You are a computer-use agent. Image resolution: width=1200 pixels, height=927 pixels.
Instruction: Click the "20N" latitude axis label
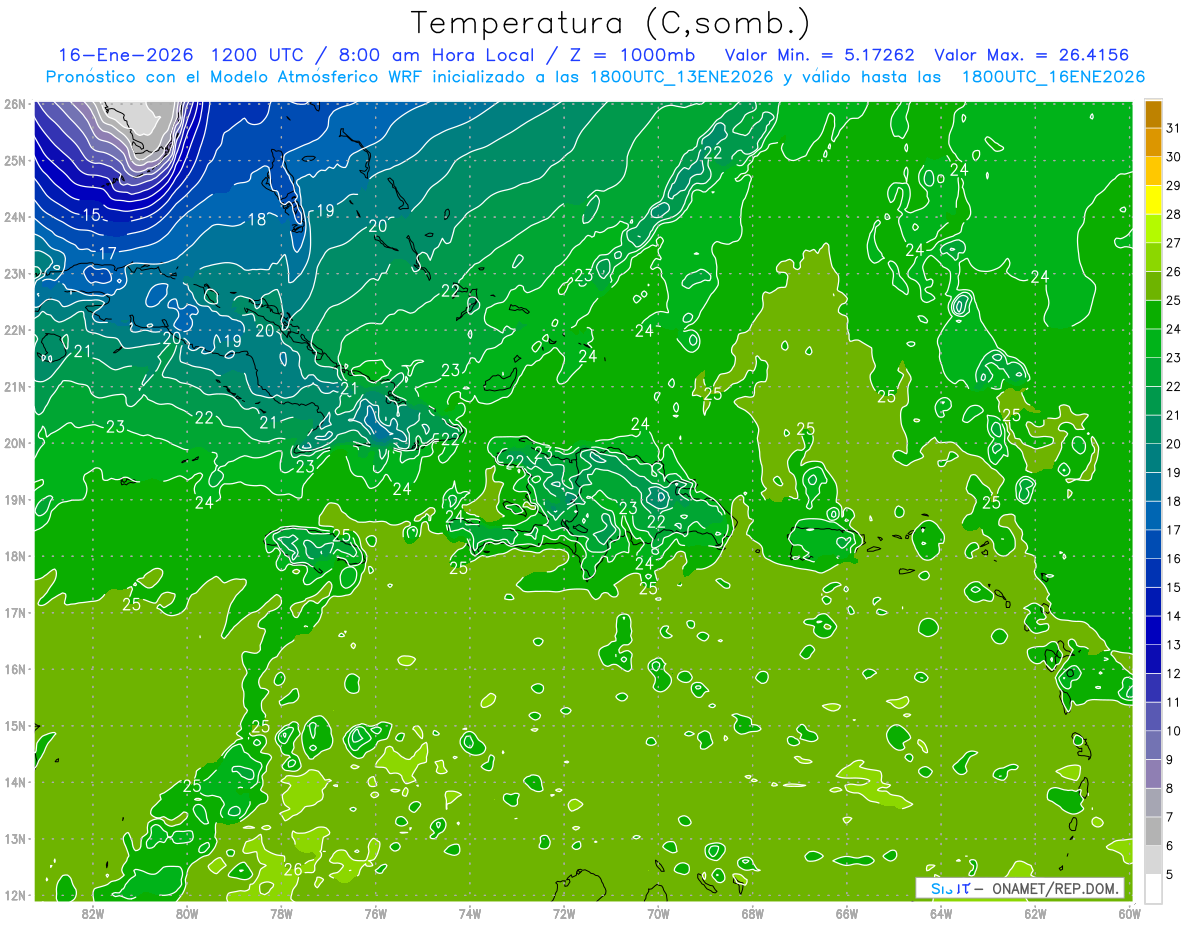(x=15, y=443)
